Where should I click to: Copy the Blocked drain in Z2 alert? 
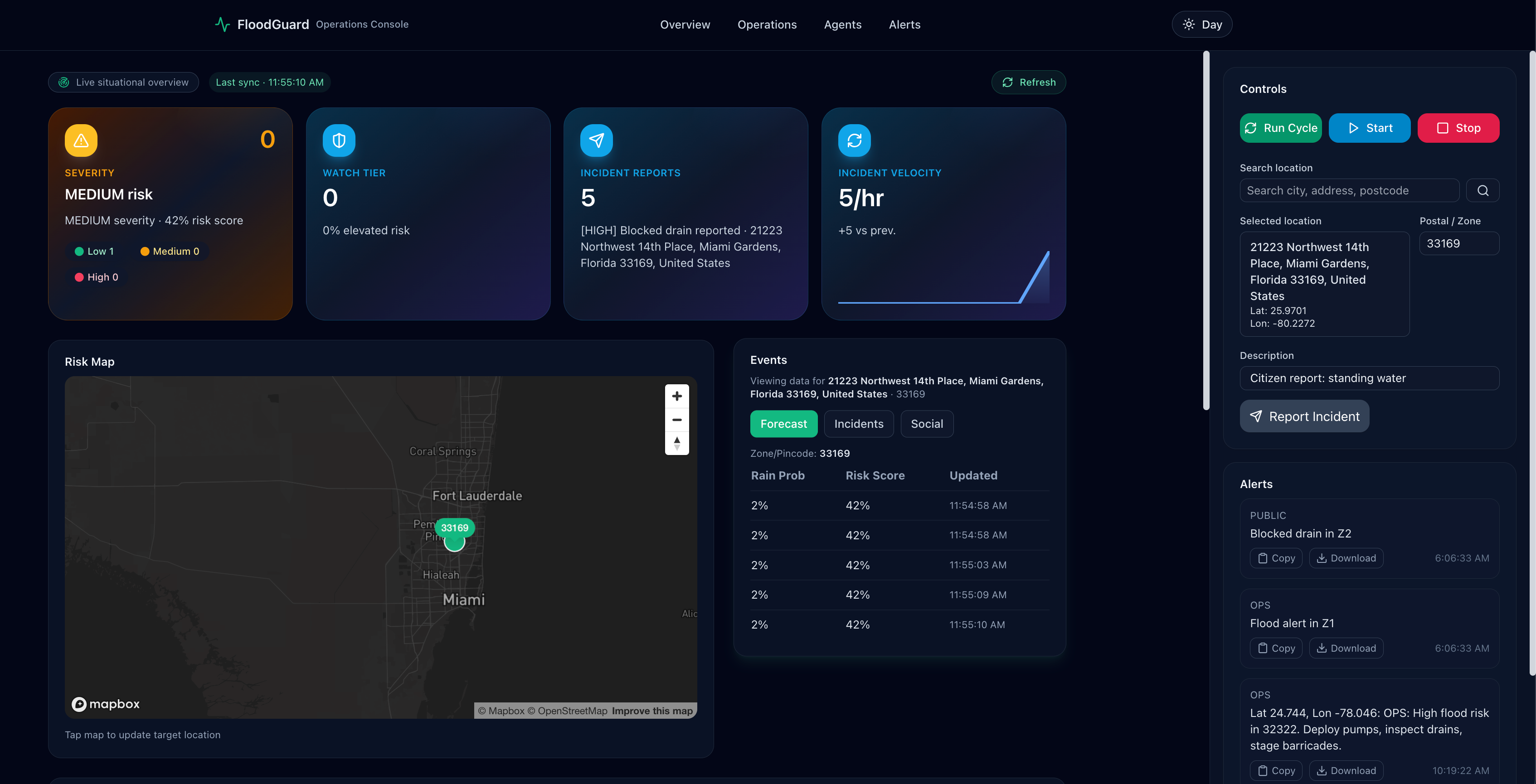click(1276, 558)
